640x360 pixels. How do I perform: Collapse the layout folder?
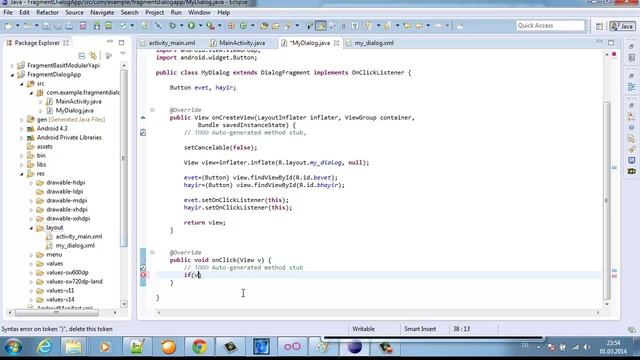click(31, 228)
